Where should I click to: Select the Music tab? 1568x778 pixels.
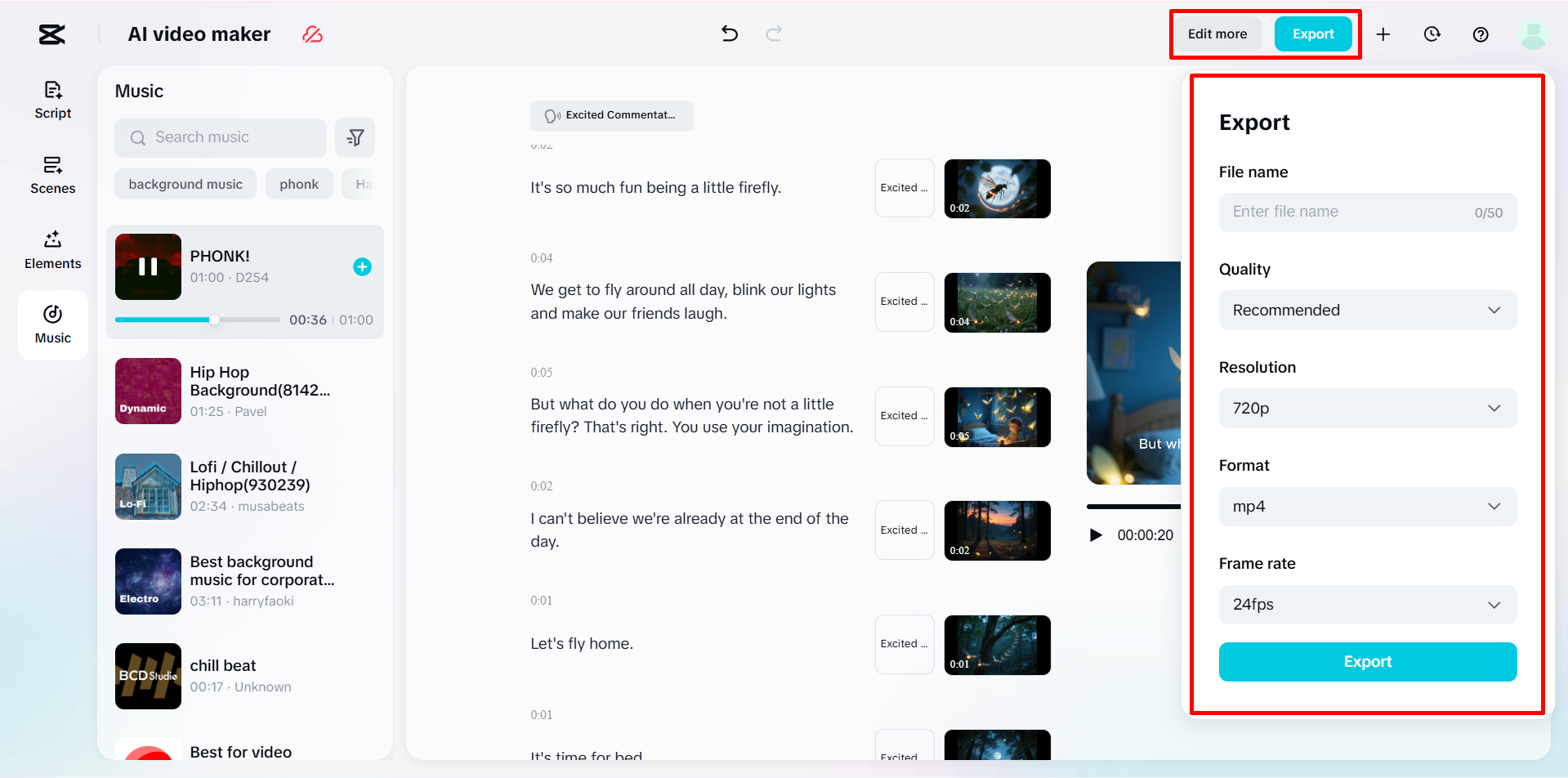53,325
